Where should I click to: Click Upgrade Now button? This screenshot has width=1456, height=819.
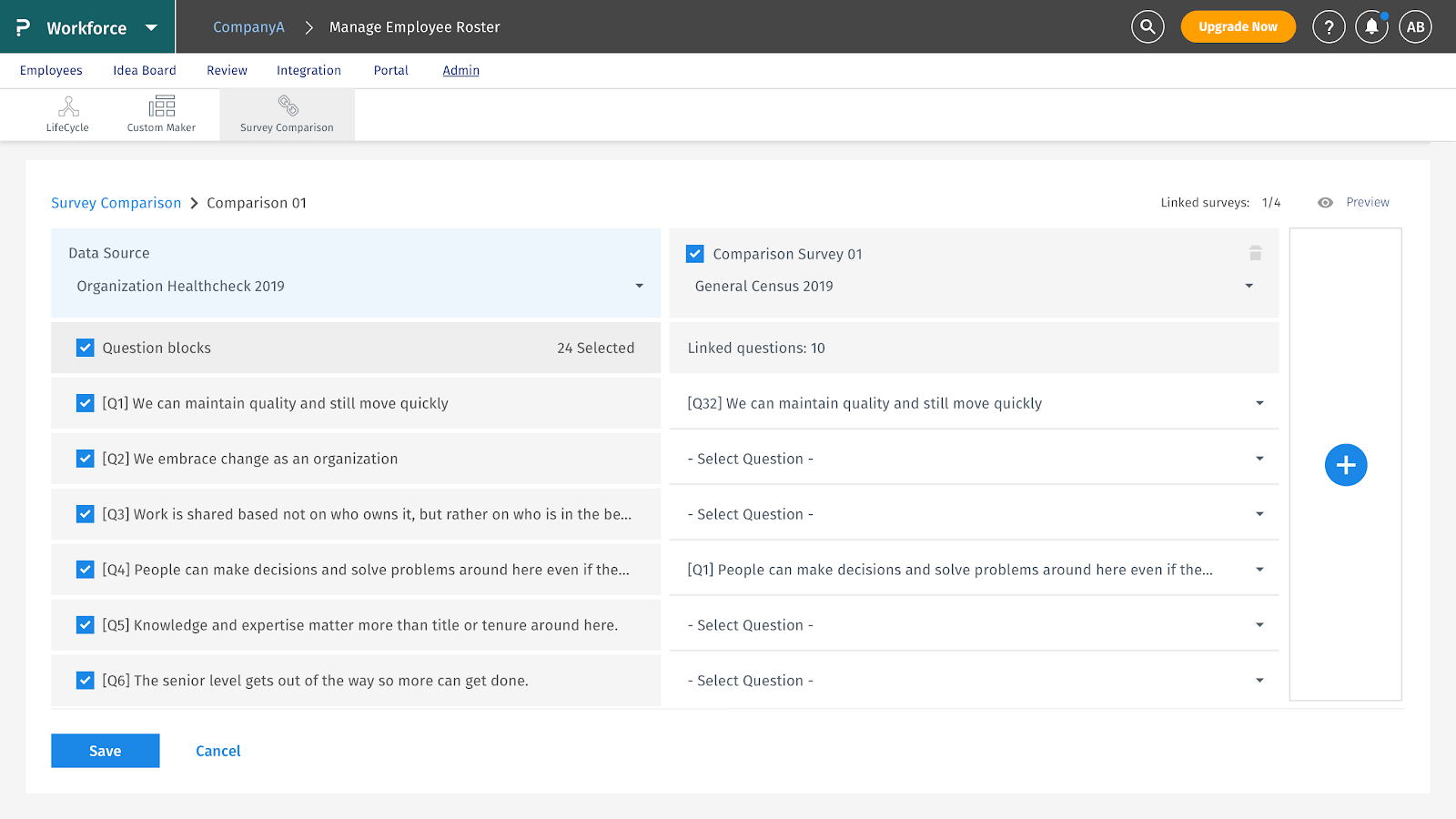click(1238, 27)
